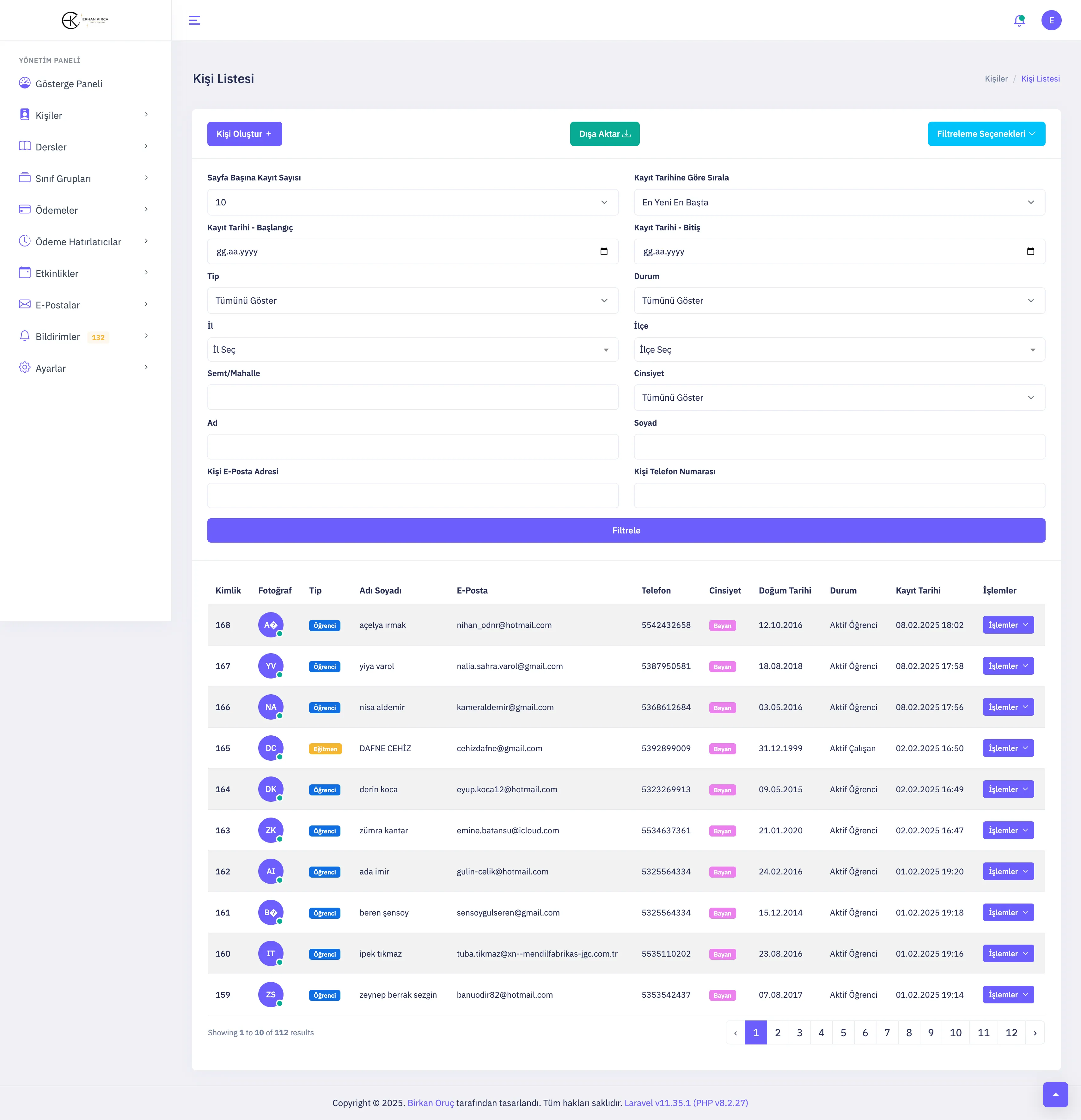
Task: Expand Filtreleme Seçenekleri panel
Action: 986,134
